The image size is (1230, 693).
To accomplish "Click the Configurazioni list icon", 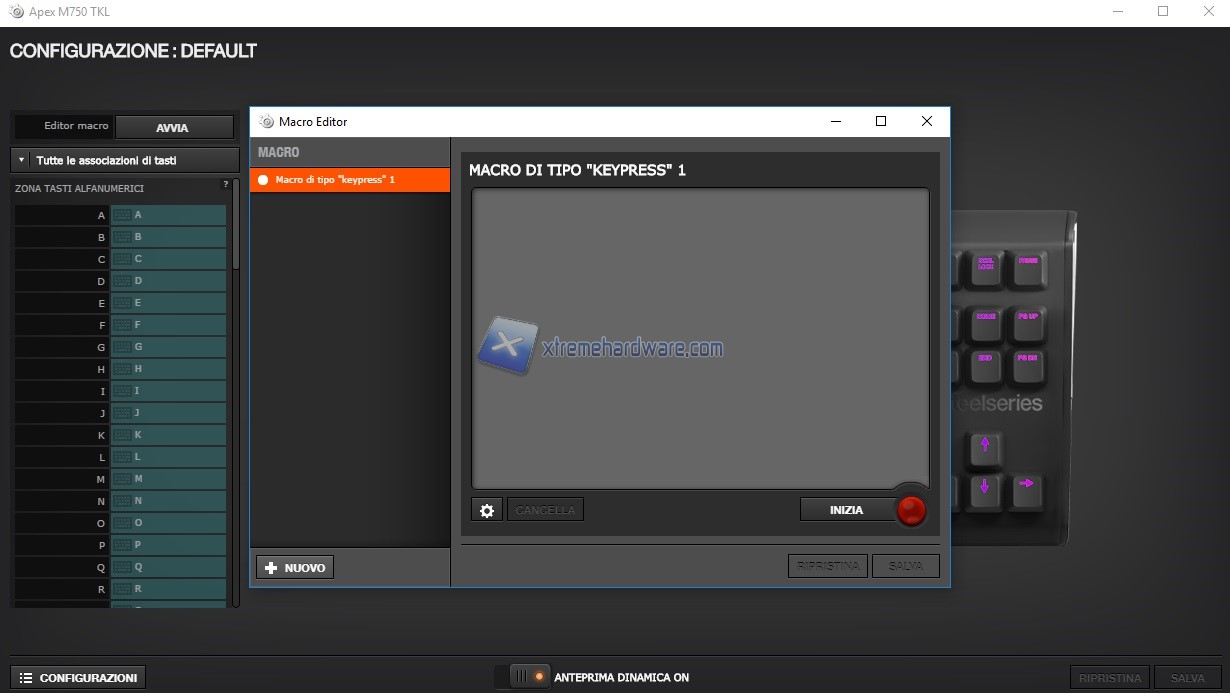I will 26,678.
